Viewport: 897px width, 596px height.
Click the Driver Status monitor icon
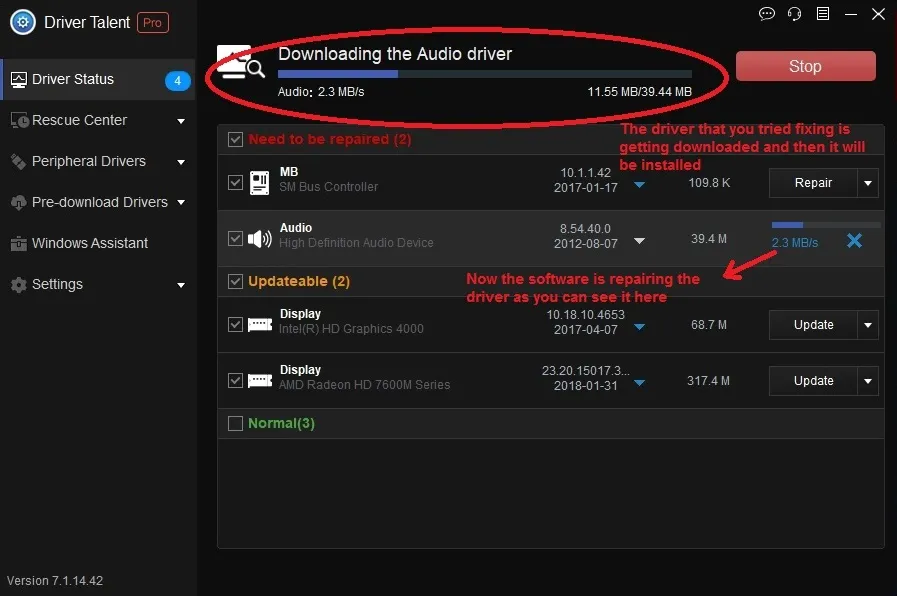pyautogui.click(x=18, y=80)
